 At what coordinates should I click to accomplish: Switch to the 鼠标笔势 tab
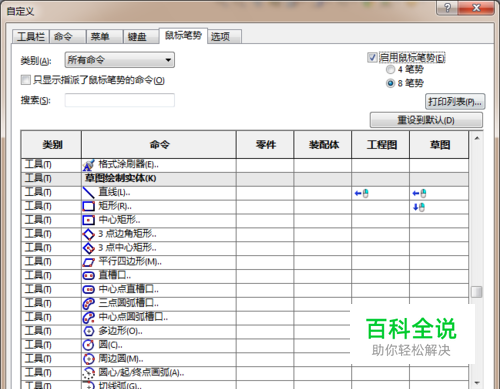(x=183, y=35)
